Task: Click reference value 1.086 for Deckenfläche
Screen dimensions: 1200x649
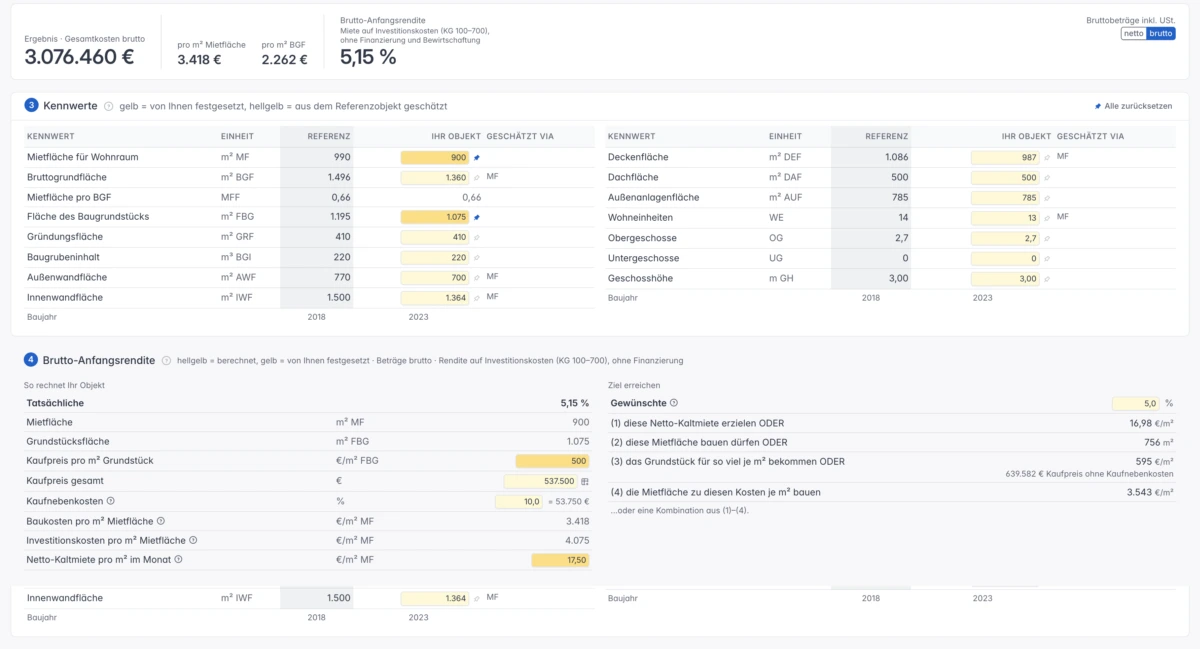Action: tap(897, 158)
